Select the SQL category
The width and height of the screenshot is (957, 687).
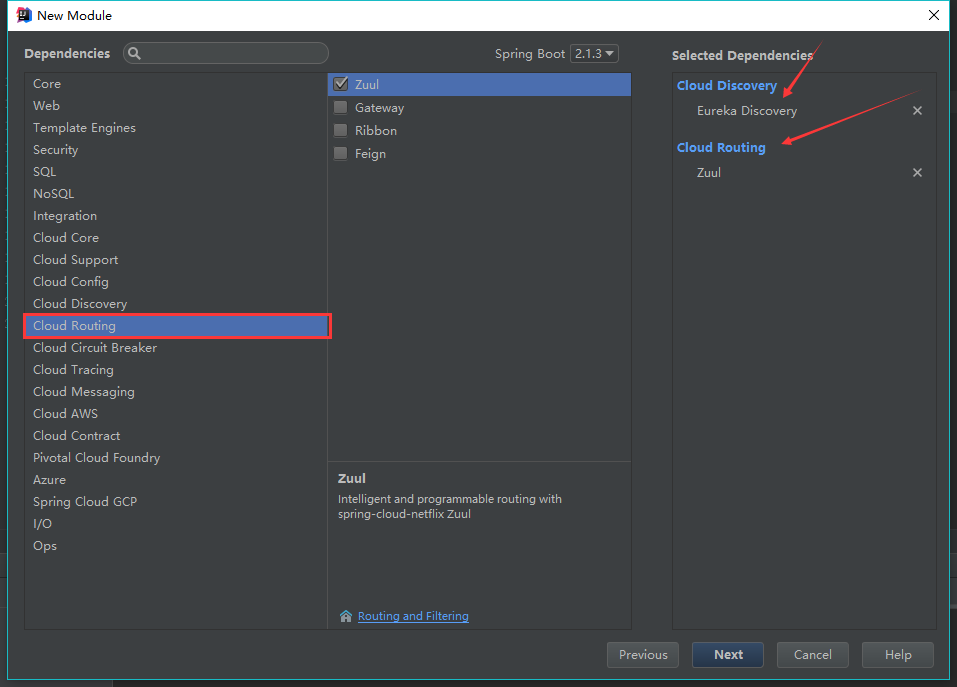click(x=176, y=171)
